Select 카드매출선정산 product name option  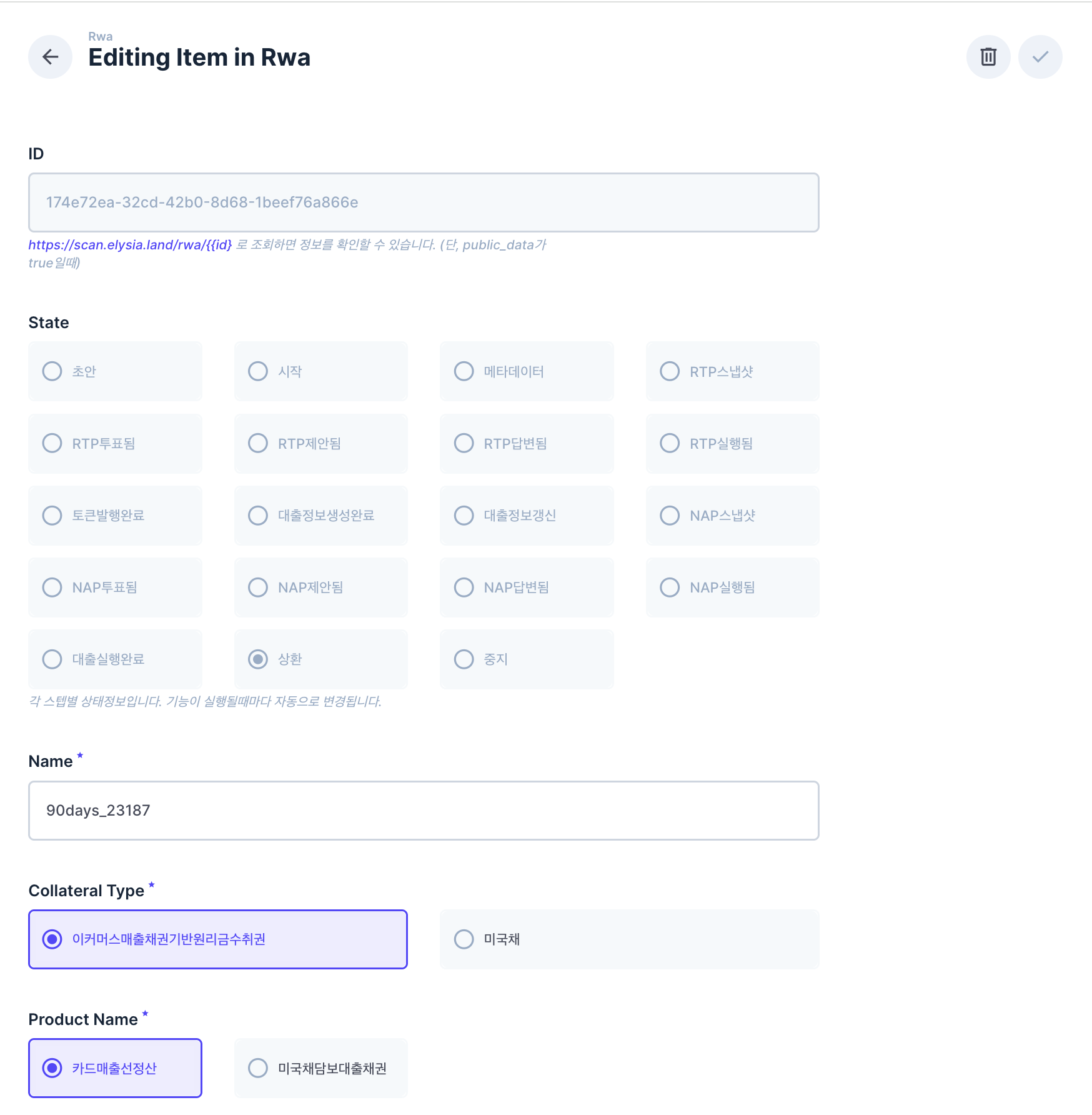pos(52,1068)
